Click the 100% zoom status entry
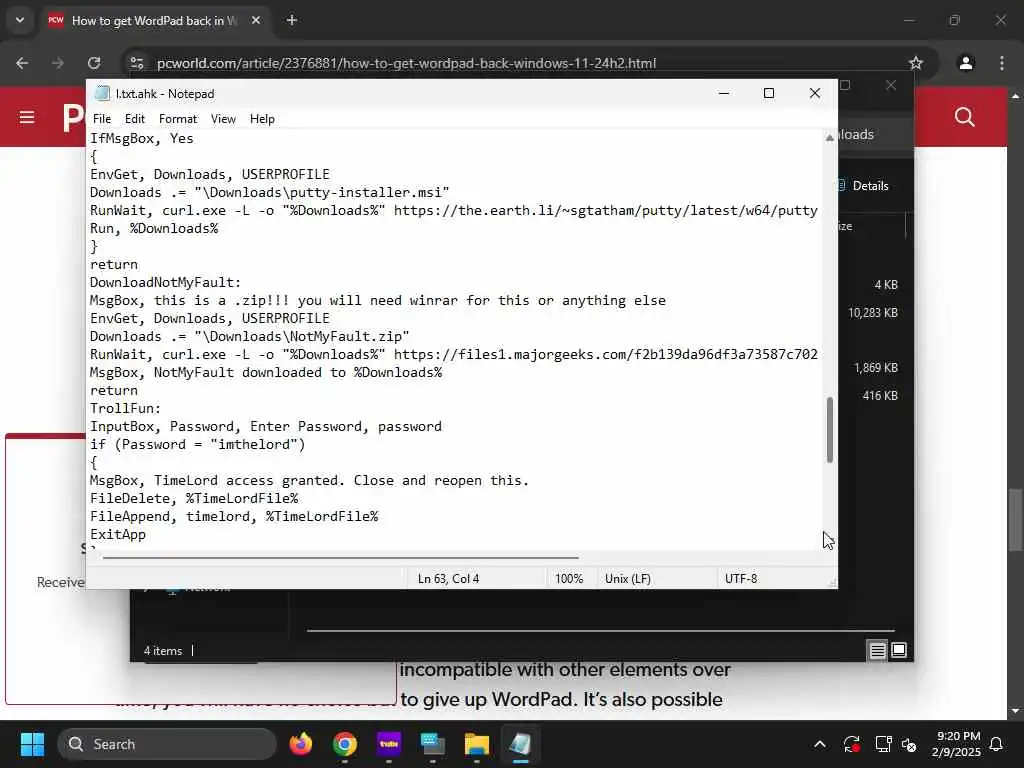1024x768 pixels. coord(569,579)
